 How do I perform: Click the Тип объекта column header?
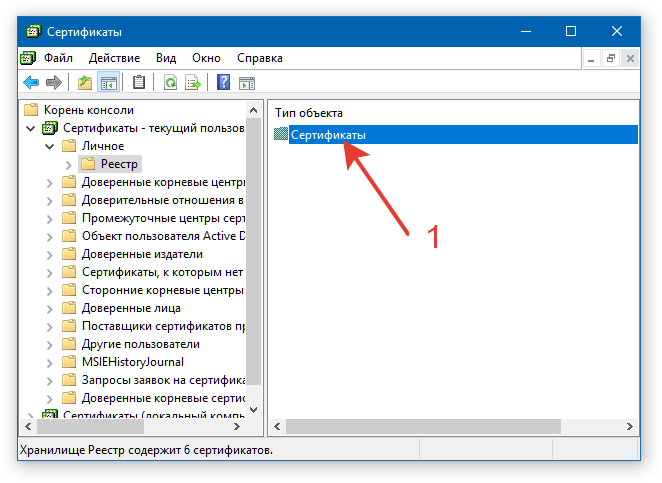(309, 113)
